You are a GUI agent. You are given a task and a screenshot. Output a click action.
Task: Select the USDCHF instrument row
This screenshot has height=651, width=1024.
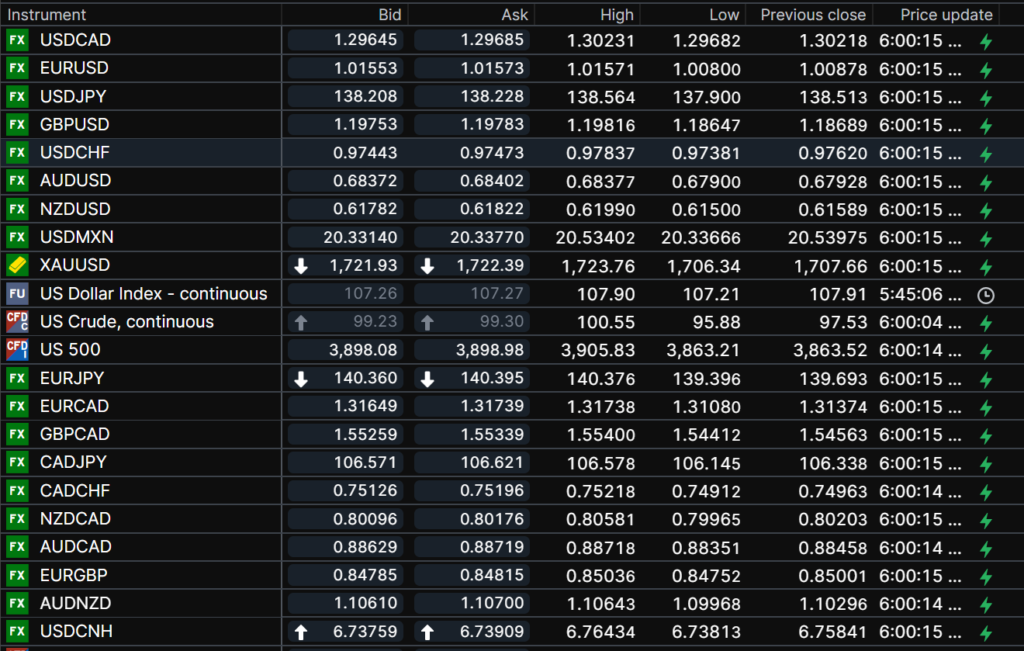(x=75, y=153)
